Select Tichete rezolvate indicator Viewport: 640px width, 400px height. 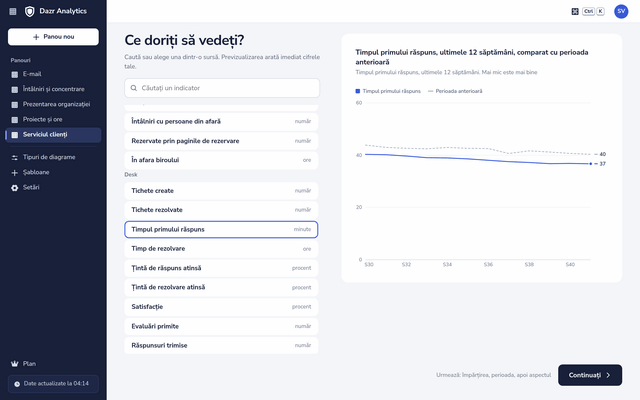click(x=221, y=210)
